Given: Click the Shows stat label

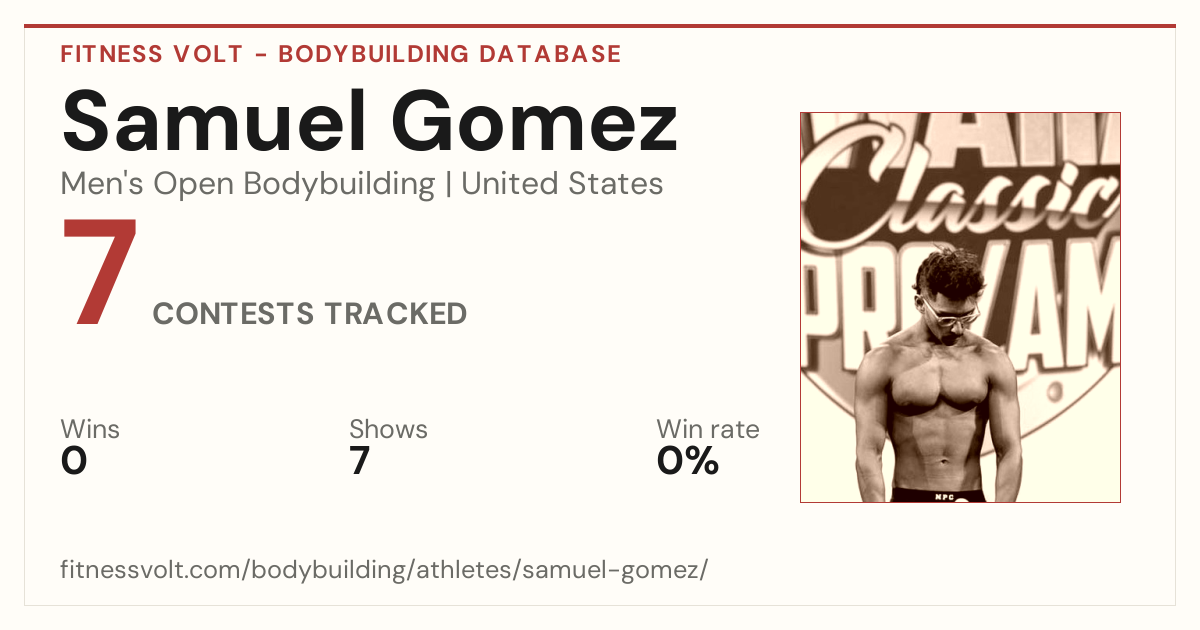Looking at the screenshot, I should pyautogui.click(x=388, y=429).
